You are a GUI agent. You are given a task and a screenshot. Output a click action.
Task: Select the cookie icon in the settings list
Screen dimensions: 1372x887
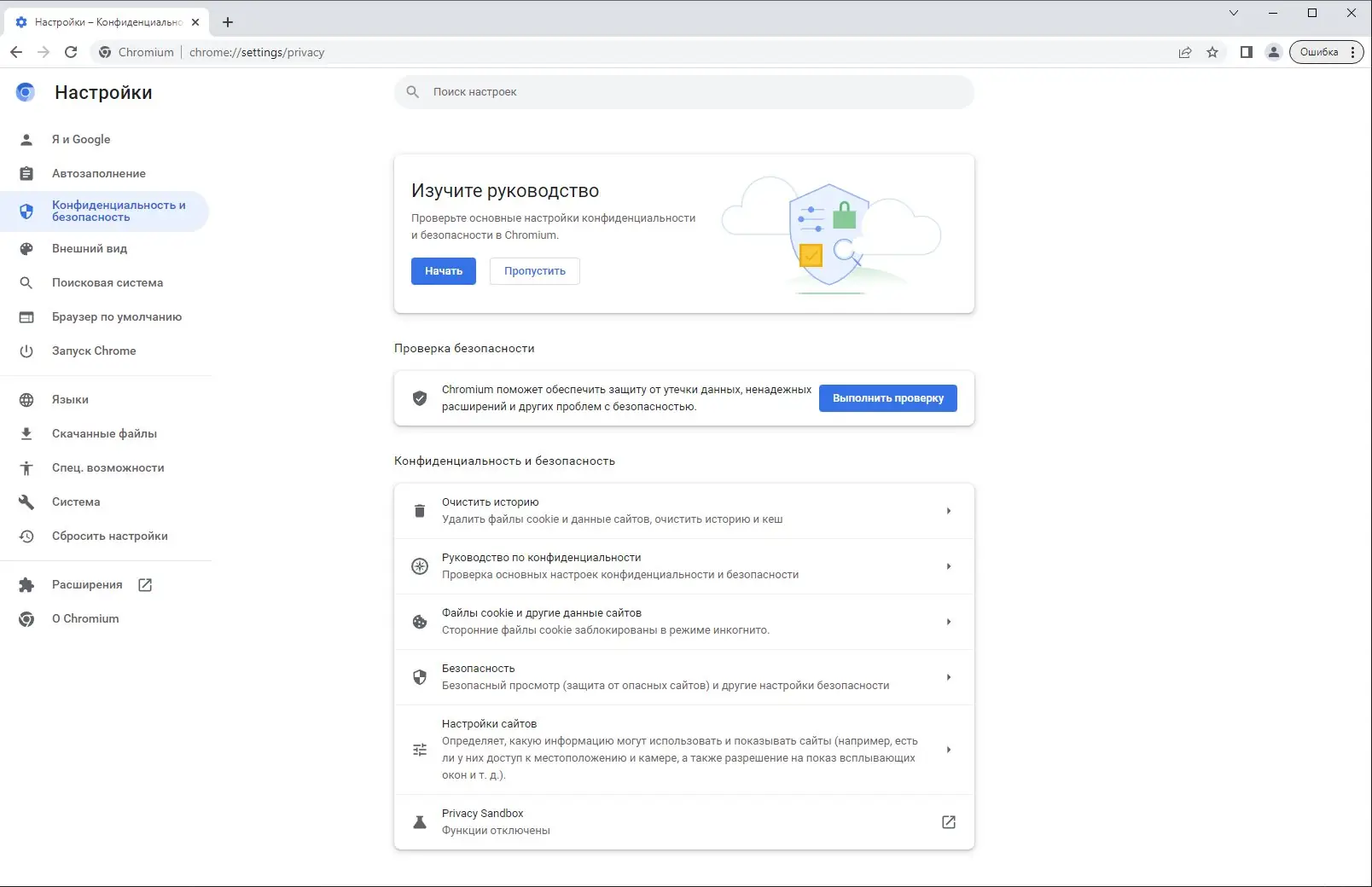(x=419, y=622)
